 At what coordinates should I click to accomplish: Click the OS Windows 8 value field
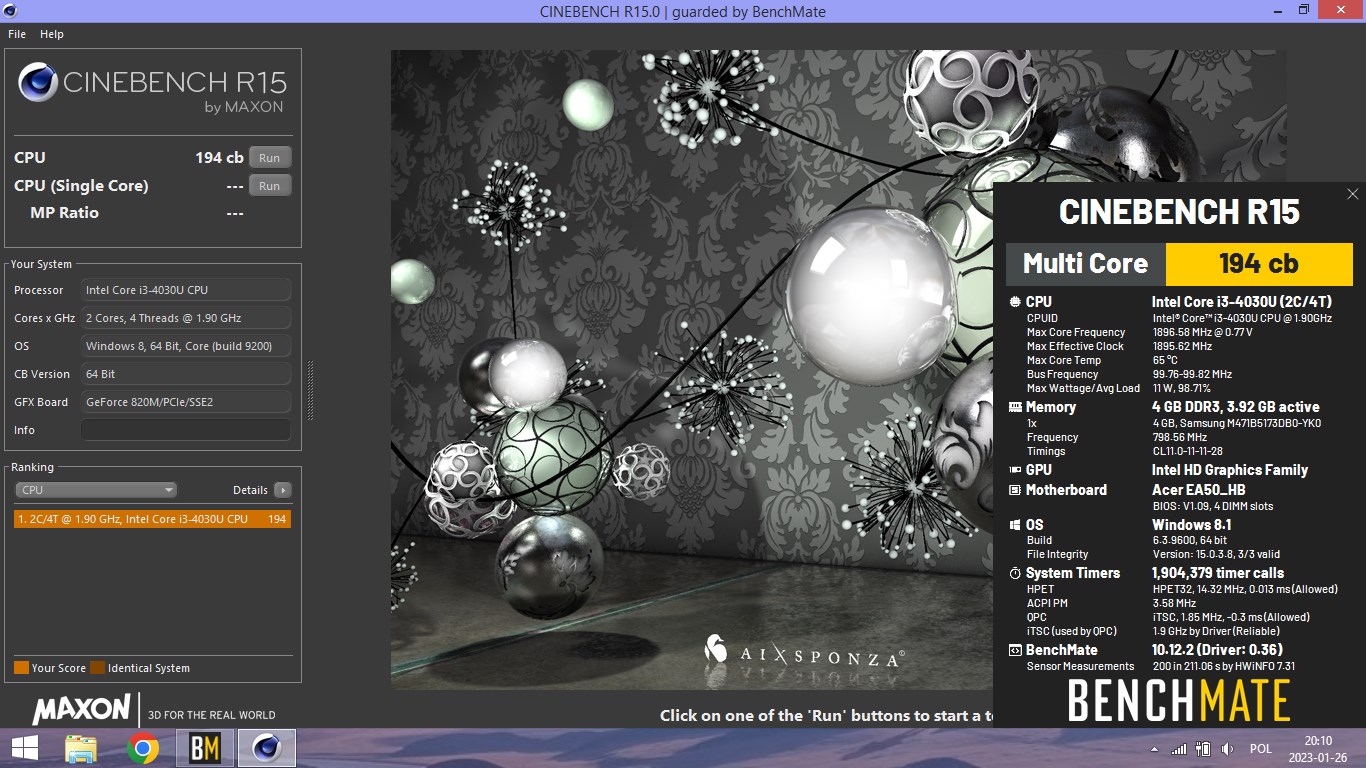186,346
